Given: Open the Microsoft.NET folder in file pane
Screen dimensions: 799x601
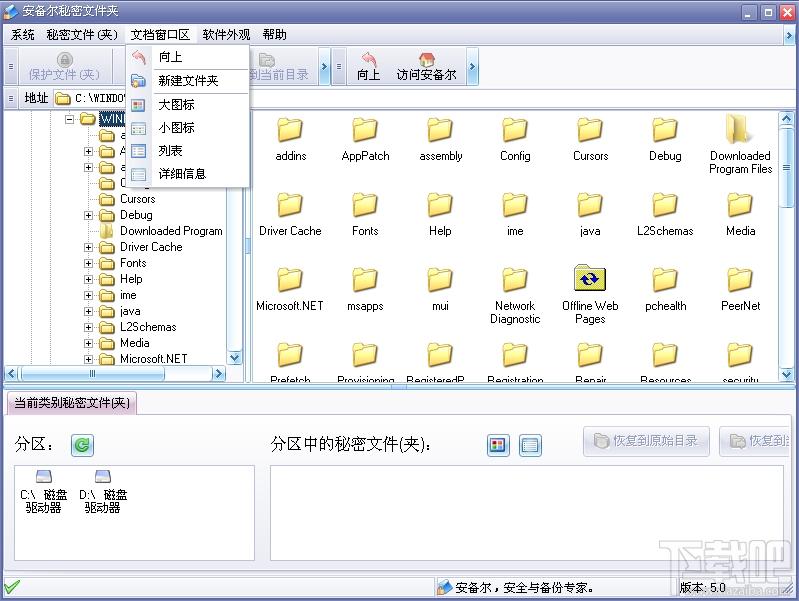Looking at the screenshot, I should tap(290, 289).
